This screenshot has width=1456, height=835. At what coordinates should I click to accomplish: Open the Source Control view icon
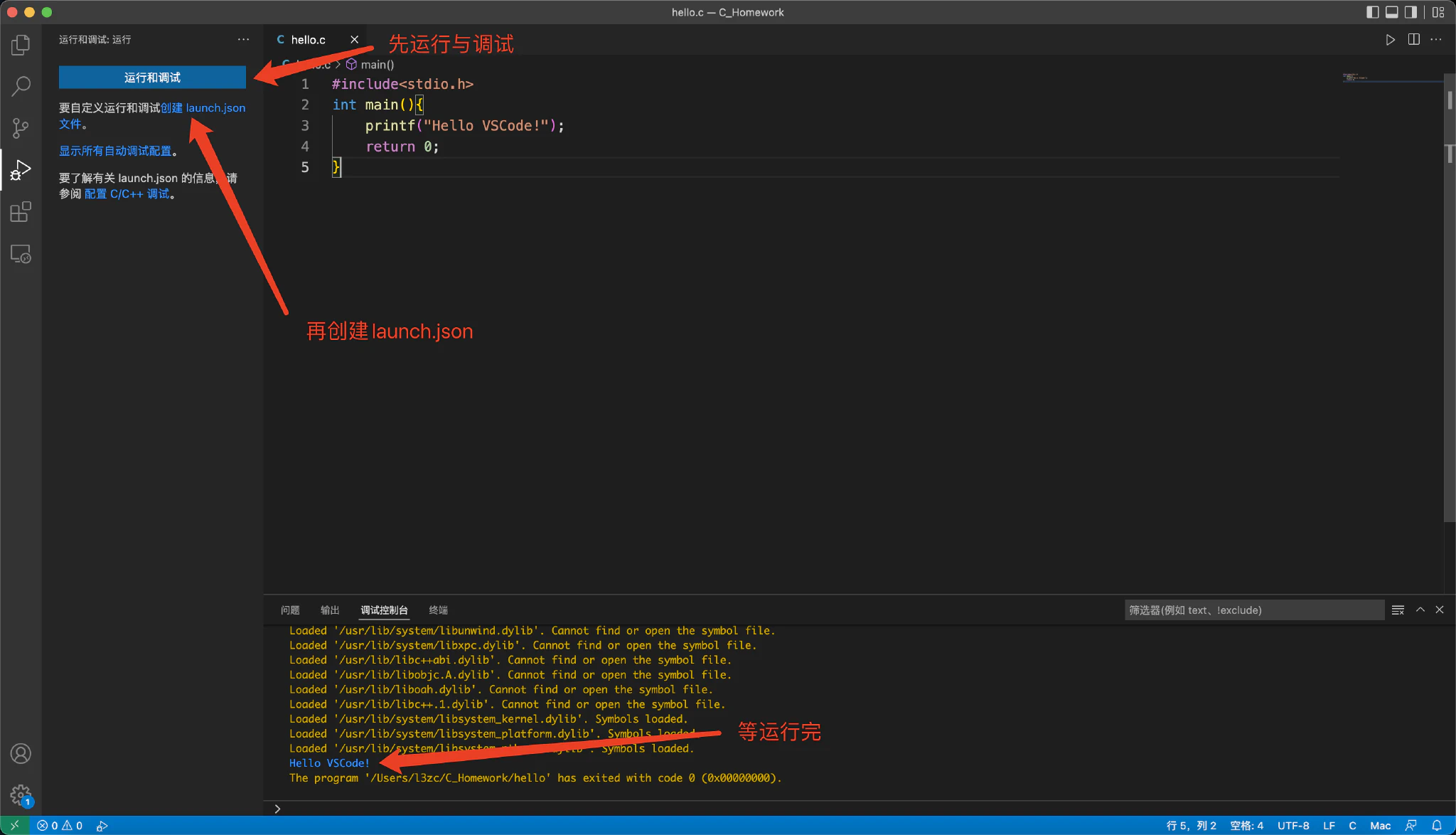coord(21,128)
